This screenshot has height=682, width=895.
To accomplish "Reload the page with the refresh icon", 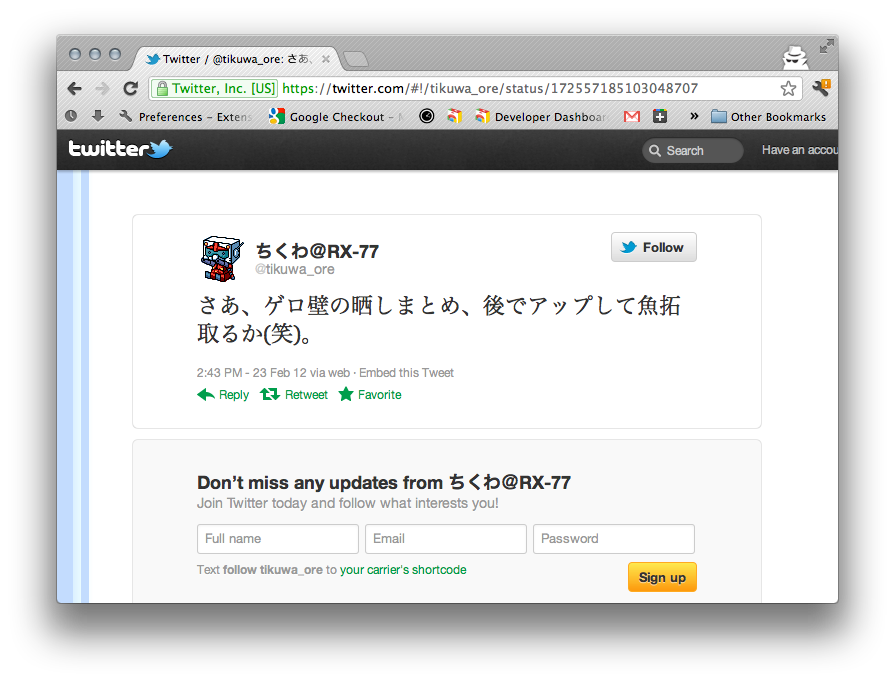I will pos(131,88).
